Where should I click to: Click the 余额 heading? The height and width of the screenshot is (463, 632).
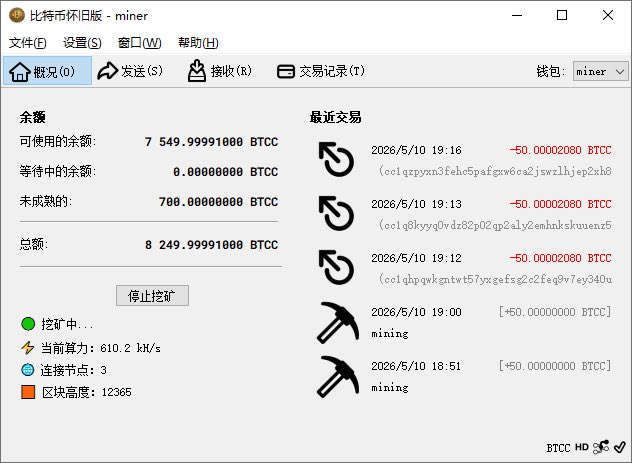pyautogui.click(x=33, y=117)
